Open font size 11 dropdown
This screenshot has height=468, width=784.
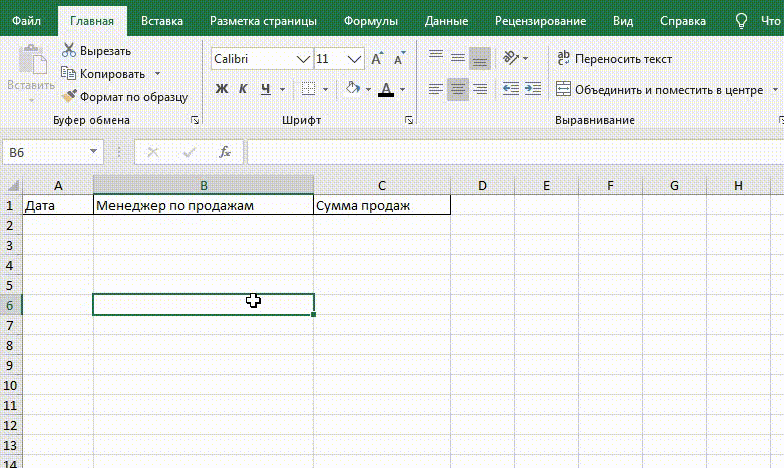tap(354, 59)
